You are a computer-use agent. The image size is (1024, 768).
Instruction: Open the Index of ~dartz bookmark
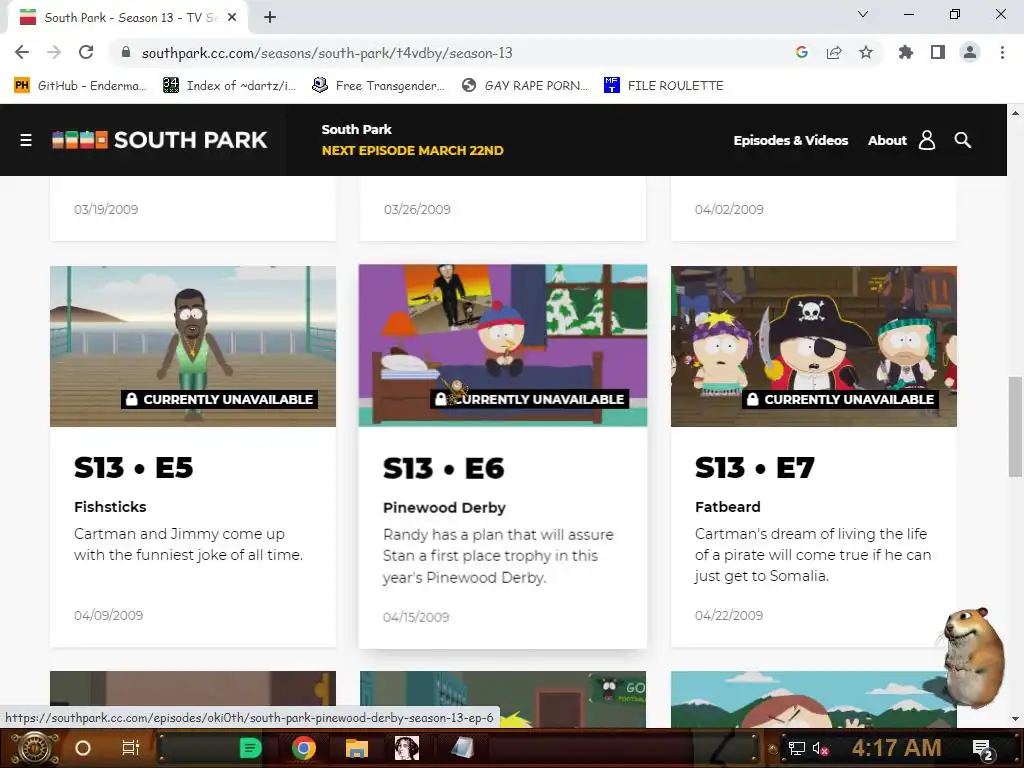click(x=229, y=86)
